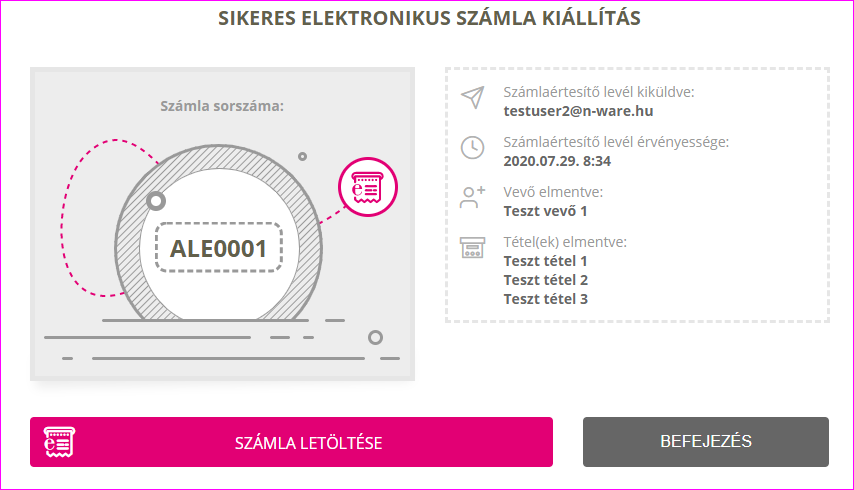Image resolution: width=854 pixels, height=490 pixels.
Task: Select item Teszt tétel 2
Action: pos(546,280)
